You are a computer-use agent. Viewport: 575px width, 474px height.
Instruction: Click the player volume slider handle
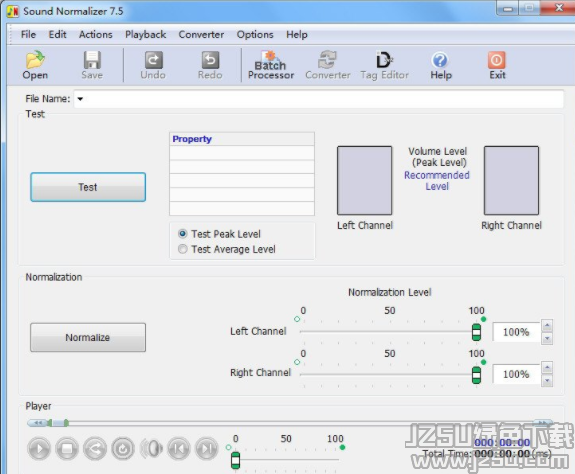point(235,460)
